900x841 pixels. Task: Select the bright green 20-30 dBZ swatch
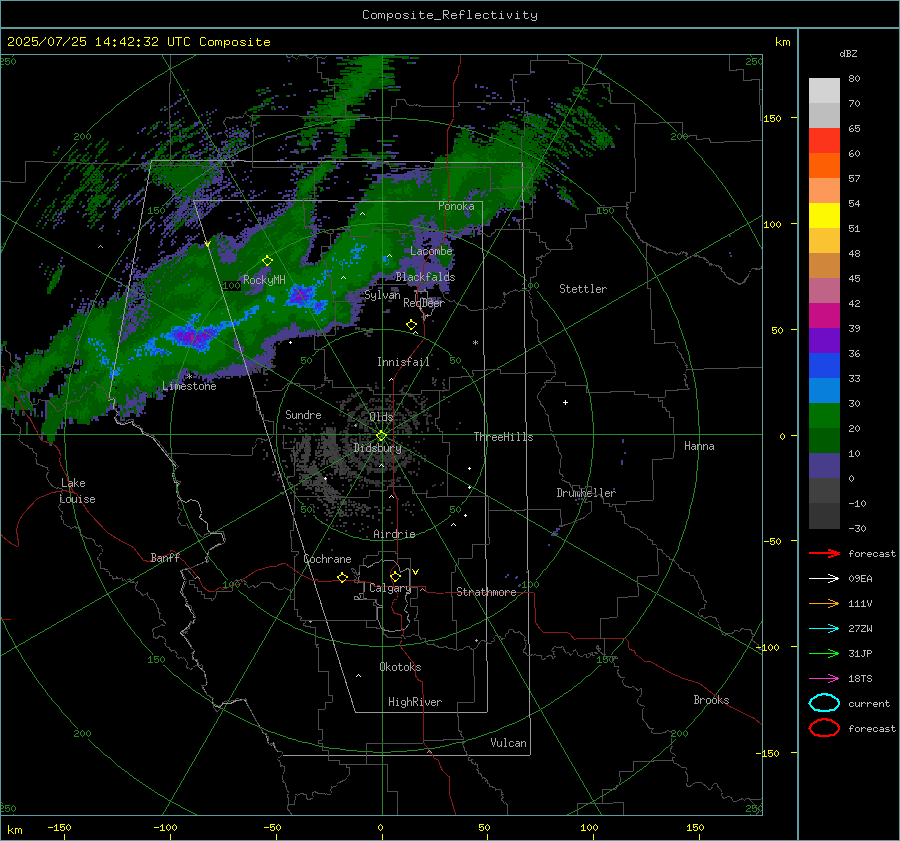click(824, 416)
